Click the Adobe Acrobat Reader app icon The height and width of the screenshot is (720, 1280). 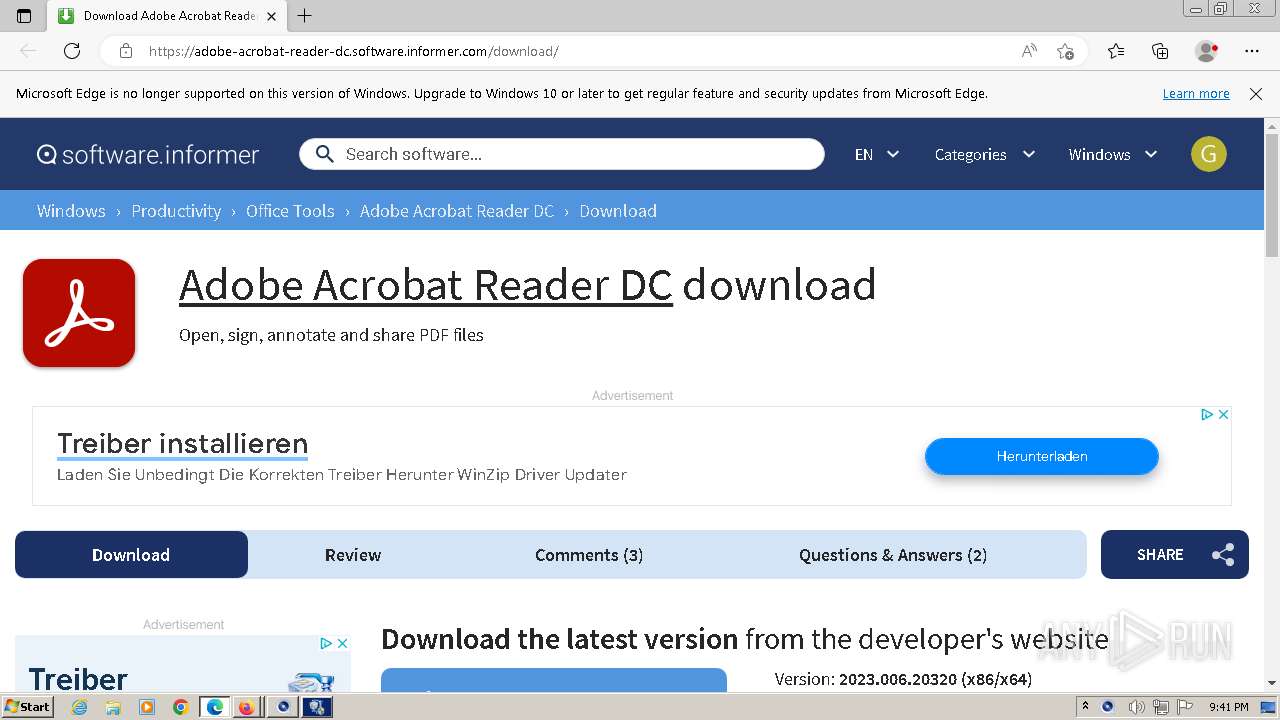tap(79, 313)
